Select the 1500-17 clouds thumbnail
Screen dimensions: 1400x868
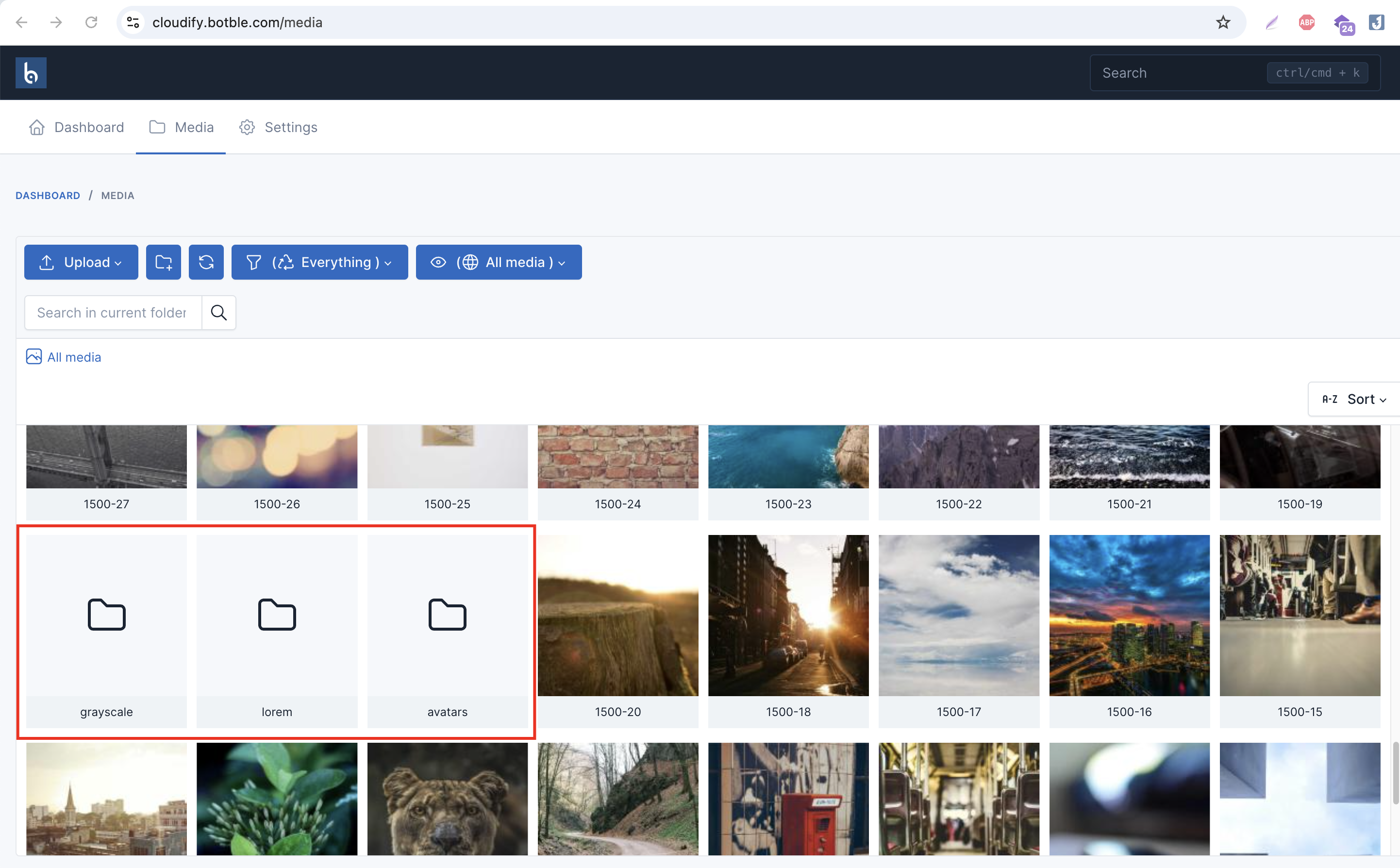click(959, 616)
